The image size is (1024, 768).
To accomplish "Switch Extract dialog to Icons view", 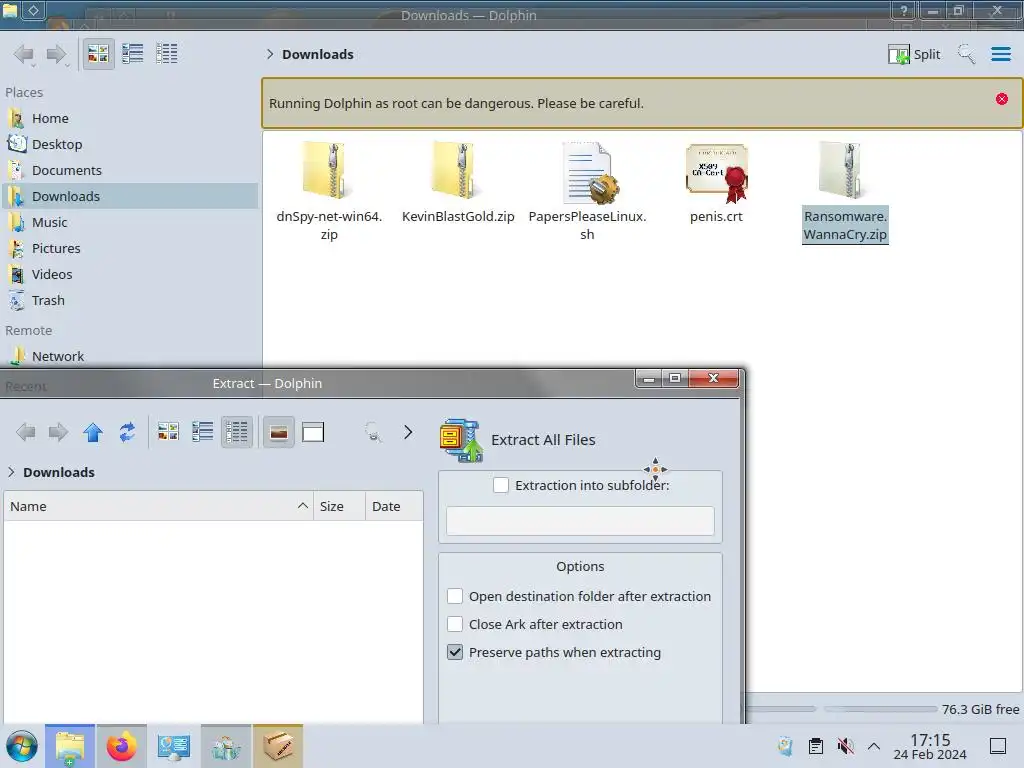I will (168, 432).
